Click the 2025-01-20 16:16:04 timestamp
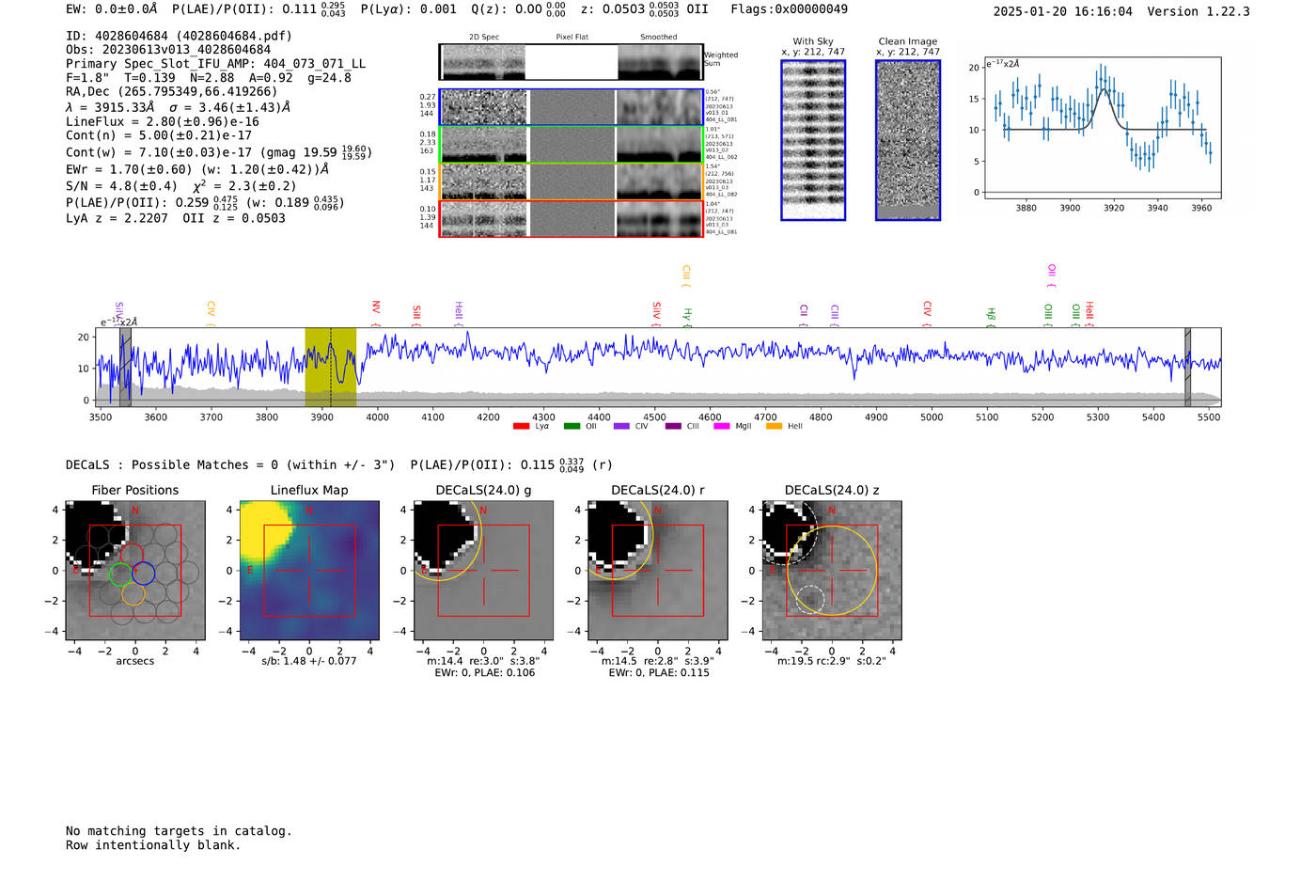 pyautogui.click(x=1063, y=11)
